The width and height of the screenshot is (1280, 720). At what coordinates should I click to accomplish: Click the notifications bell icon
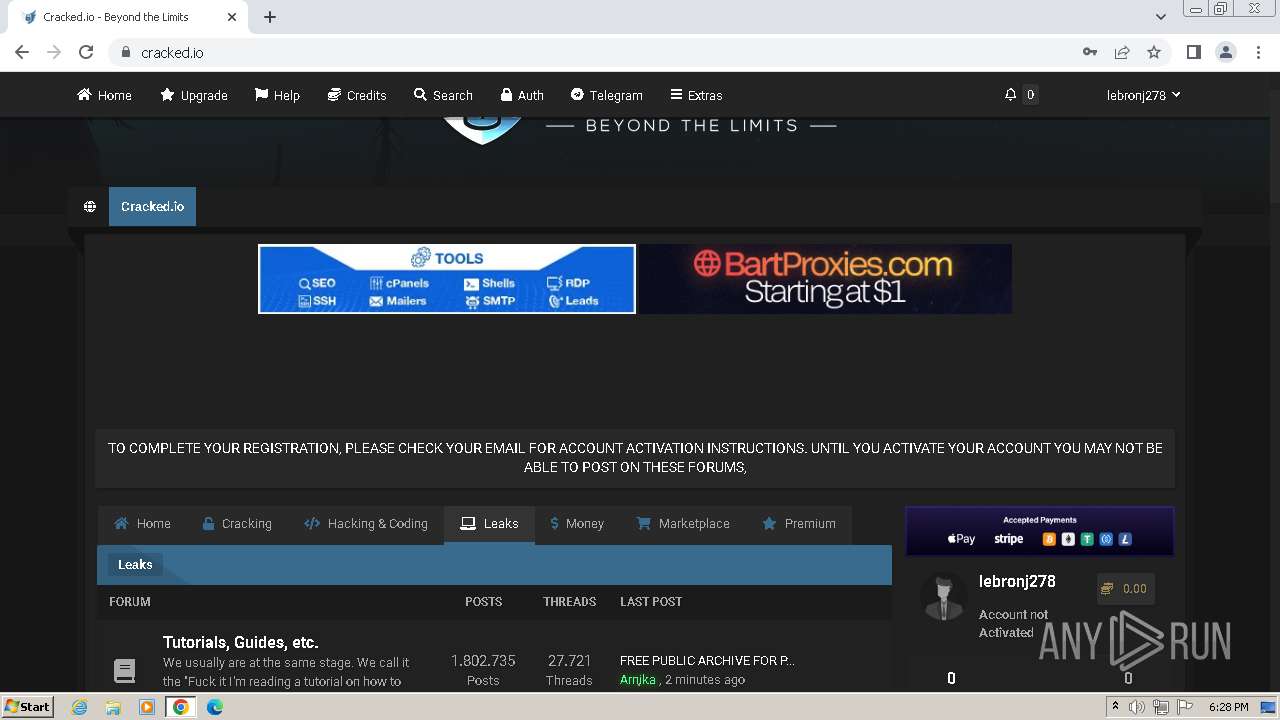[x=1010, y=95]
